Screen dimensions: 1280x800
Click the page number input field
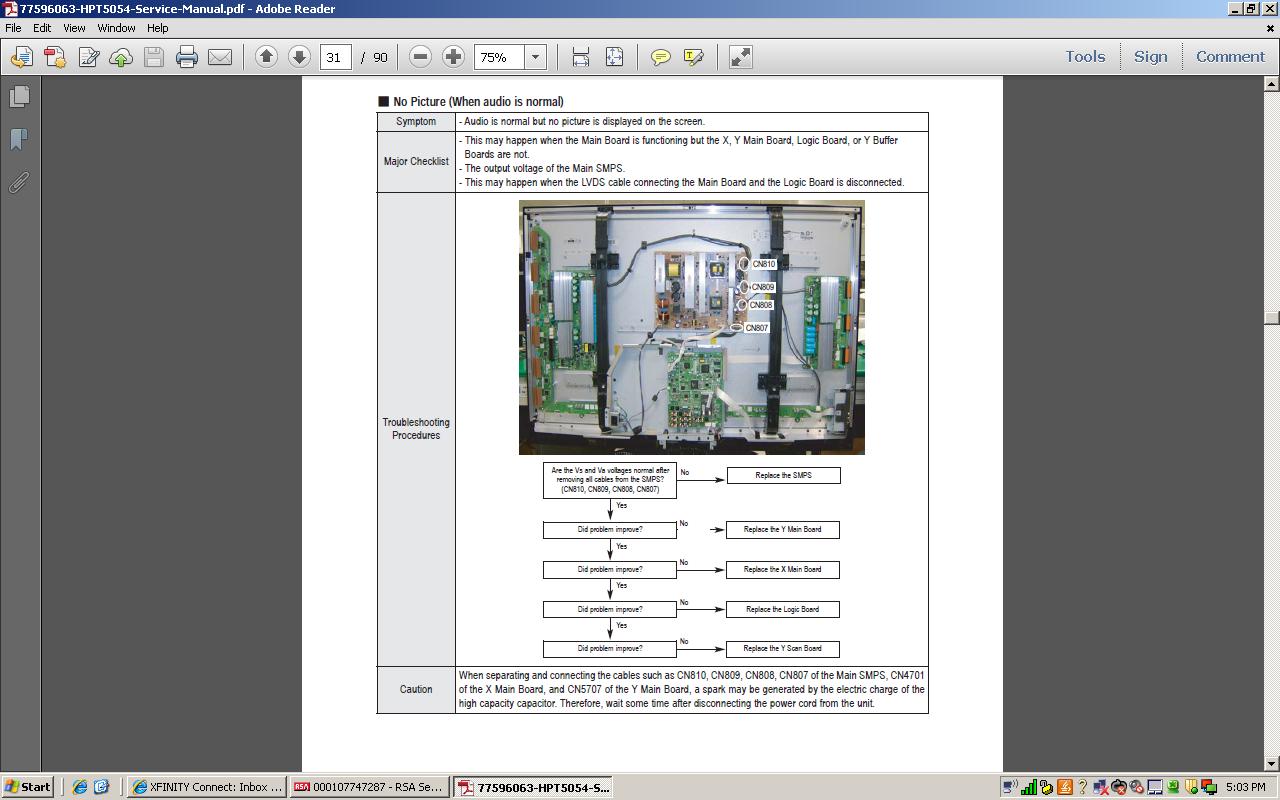(x=334, y=57)
